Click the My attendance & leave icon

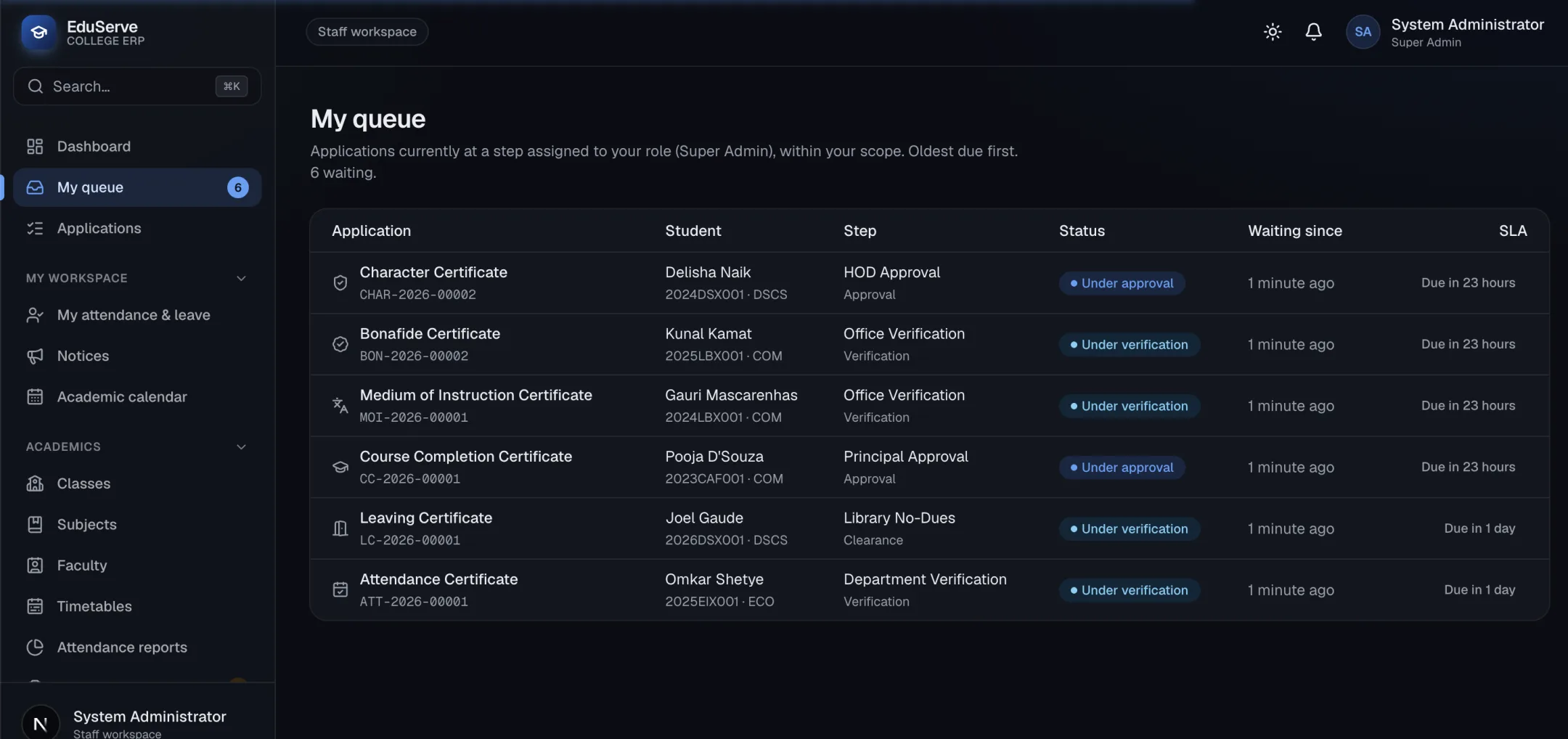35,315
